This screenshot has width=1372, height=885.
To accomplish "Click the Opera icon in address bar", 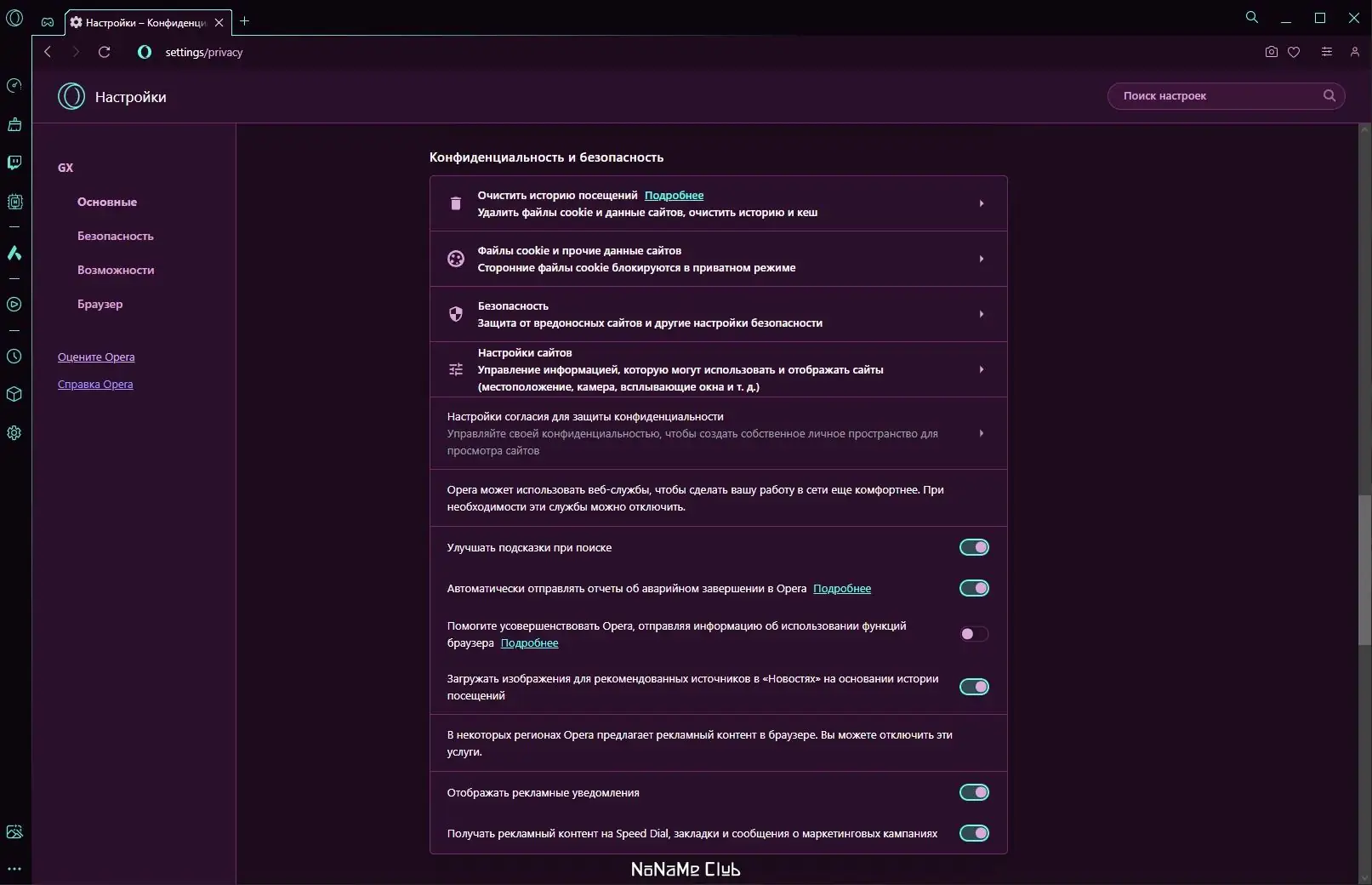I will coord(145,52).
